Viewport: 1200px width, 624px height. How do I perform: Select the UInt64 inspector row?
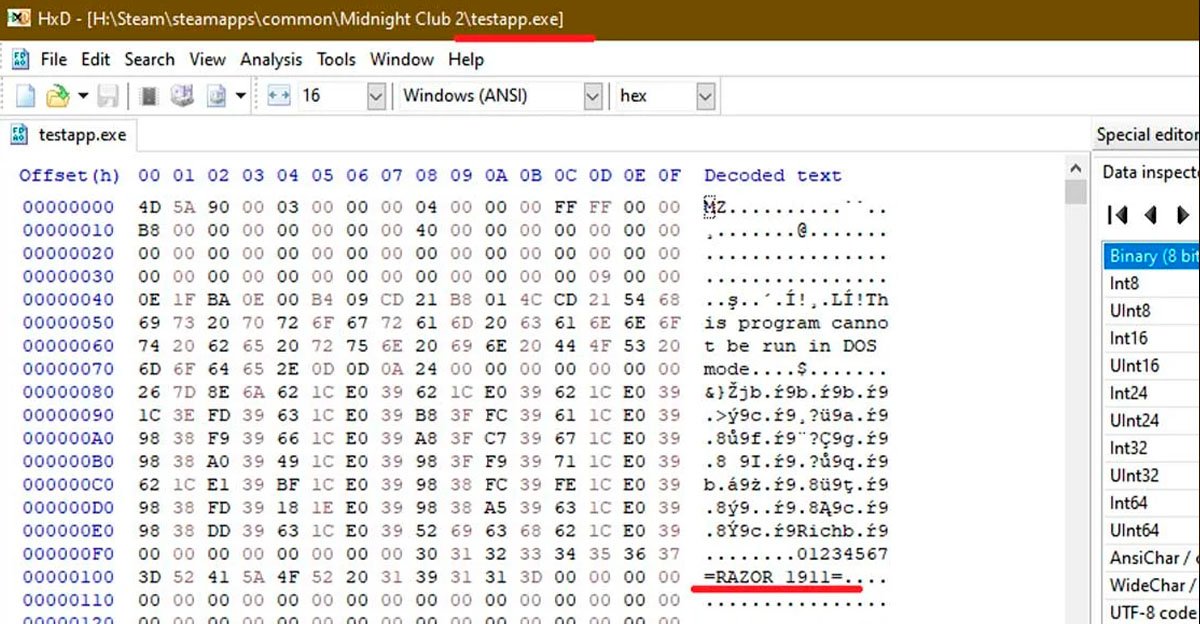1152,530
